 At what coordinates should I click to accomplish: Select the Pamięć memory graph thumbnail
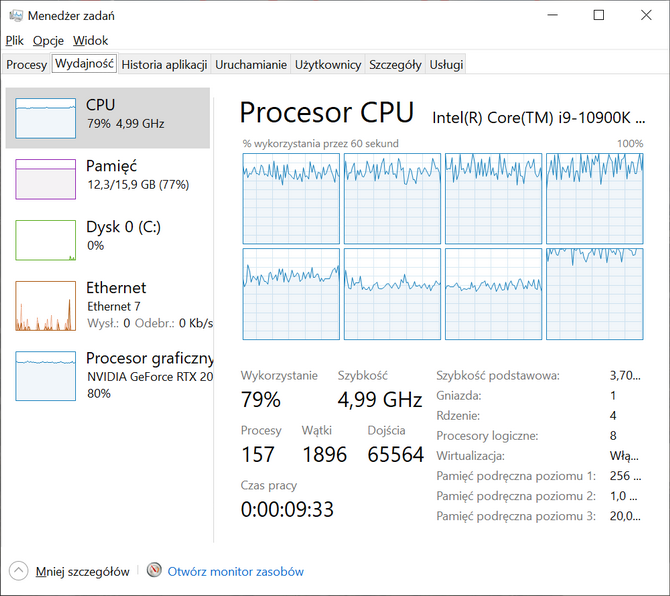tap(45, 179)
